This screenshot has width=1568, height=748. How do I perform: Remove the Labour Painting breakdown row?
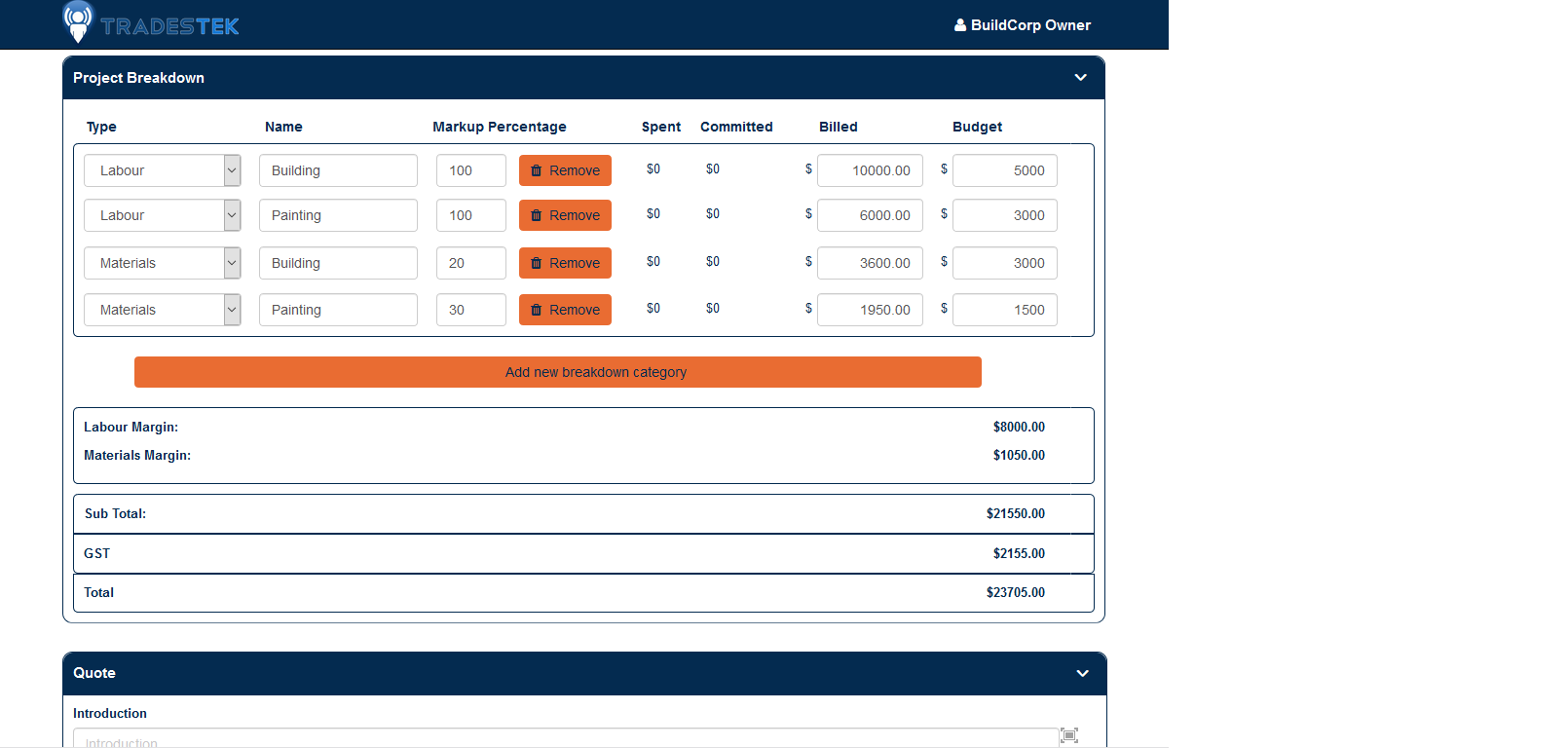coord(565,215)
